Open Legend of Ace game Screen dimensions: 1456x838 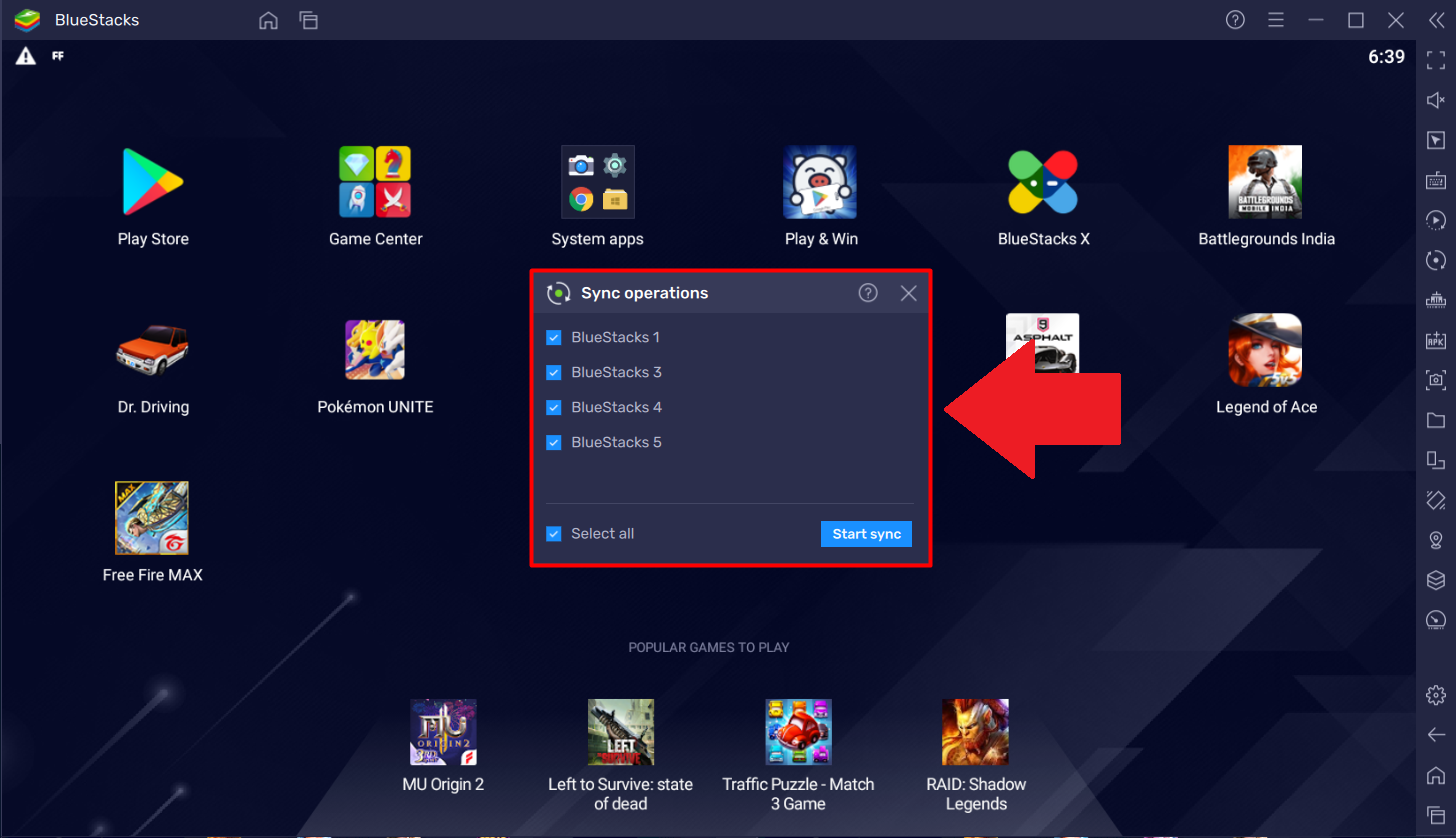(x=1265, y=350)
